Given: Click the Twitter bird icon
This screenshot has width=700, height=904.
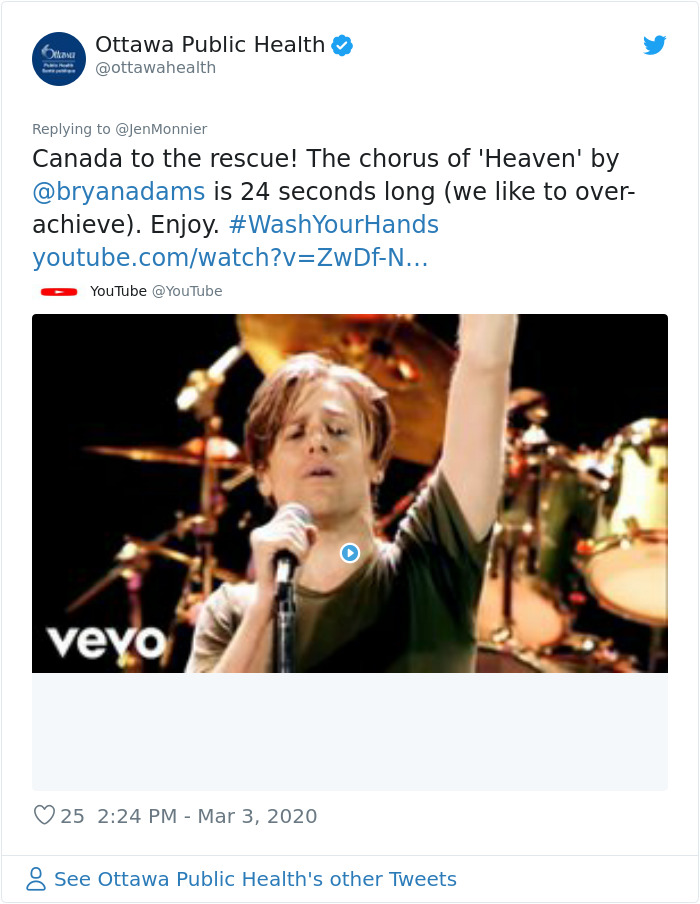Looking at the screenshot, I should (x=656, y=45).
